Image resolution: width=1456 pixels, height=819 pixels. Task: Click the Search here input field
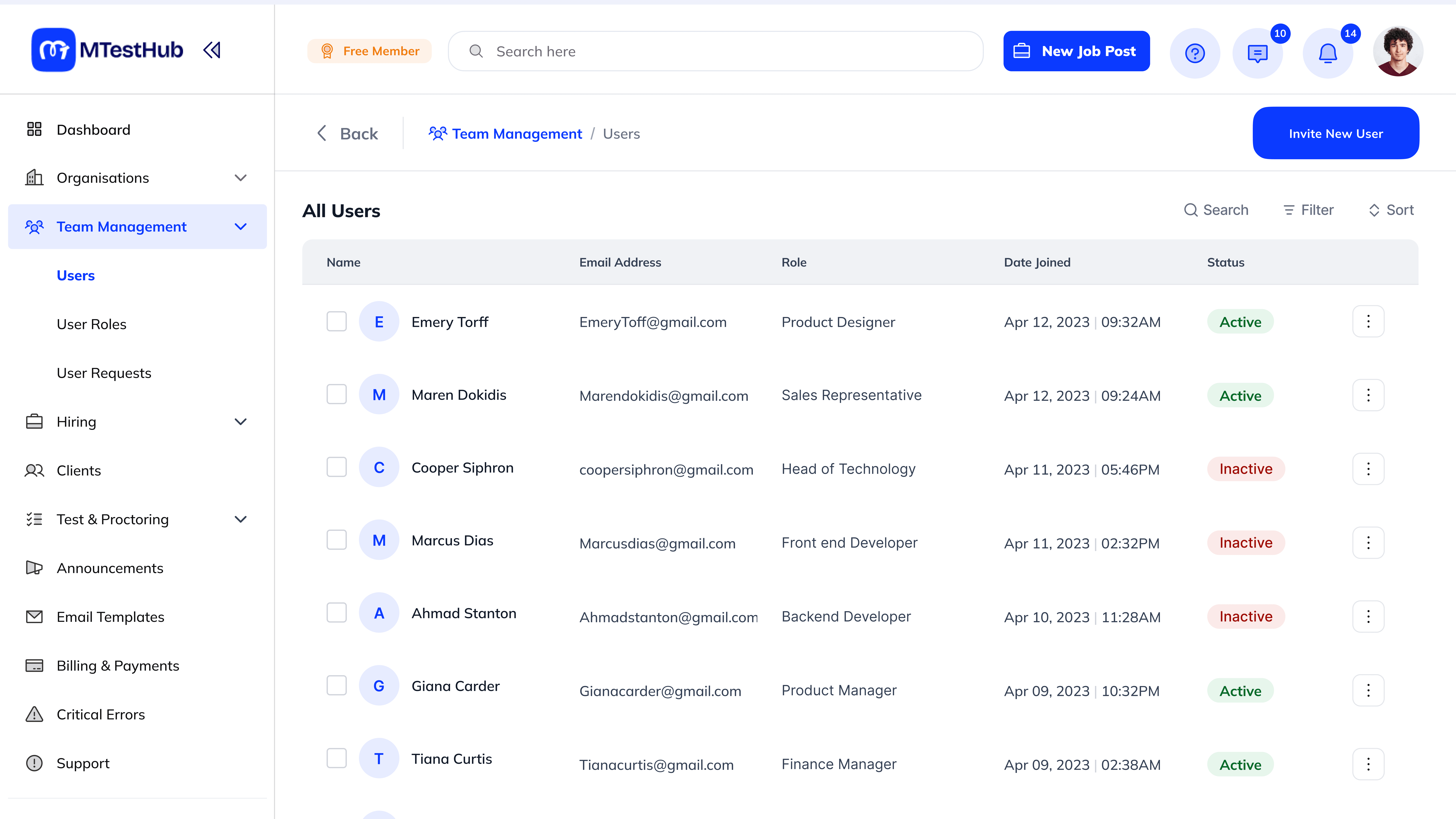coord(715,51)
